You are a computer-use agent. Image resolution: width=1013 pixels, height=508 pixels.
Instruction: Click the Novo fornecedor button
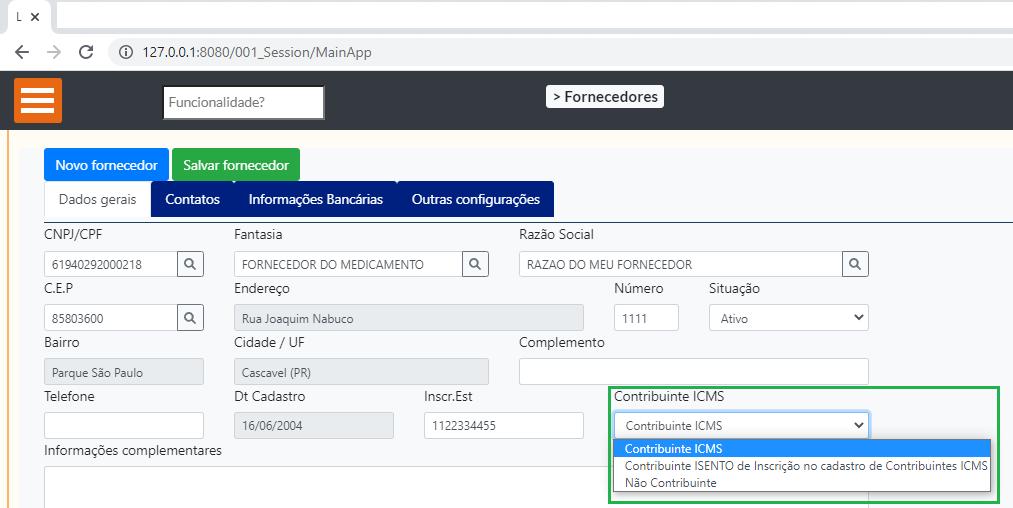click(106, 165)
